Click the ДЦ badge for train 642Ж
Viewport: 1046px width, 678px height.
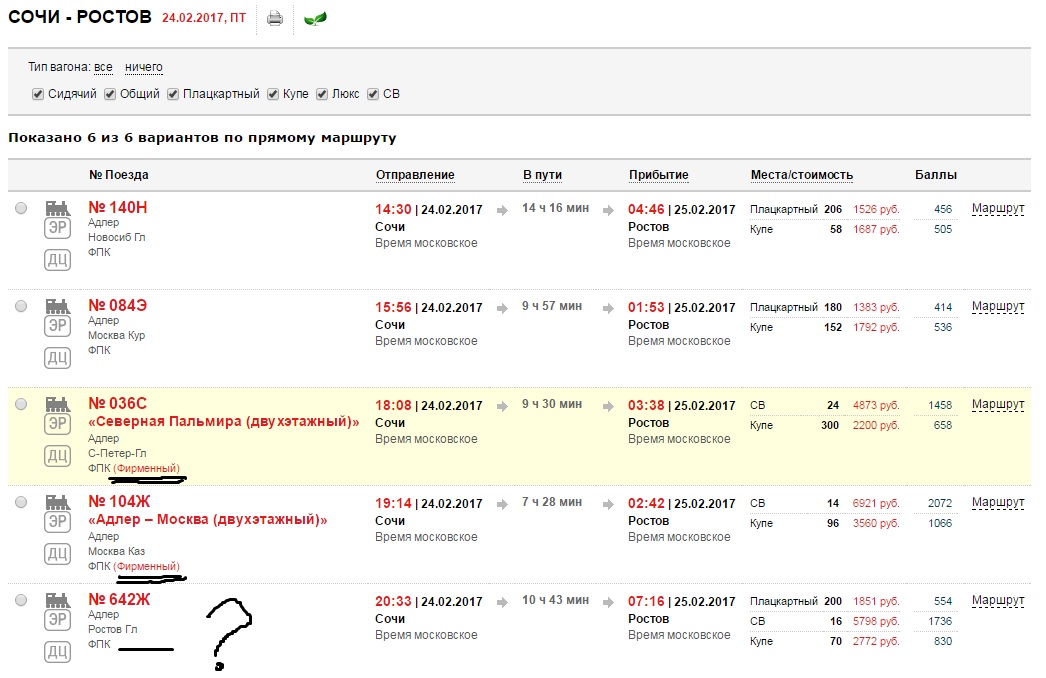tap(57, 652)
